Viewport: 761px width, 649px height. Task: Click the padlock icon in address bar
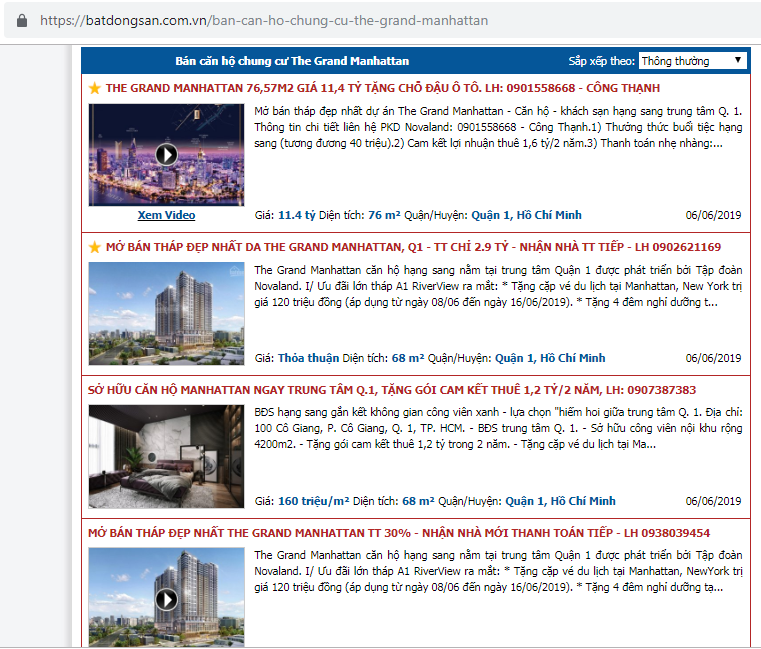[22, 20]
